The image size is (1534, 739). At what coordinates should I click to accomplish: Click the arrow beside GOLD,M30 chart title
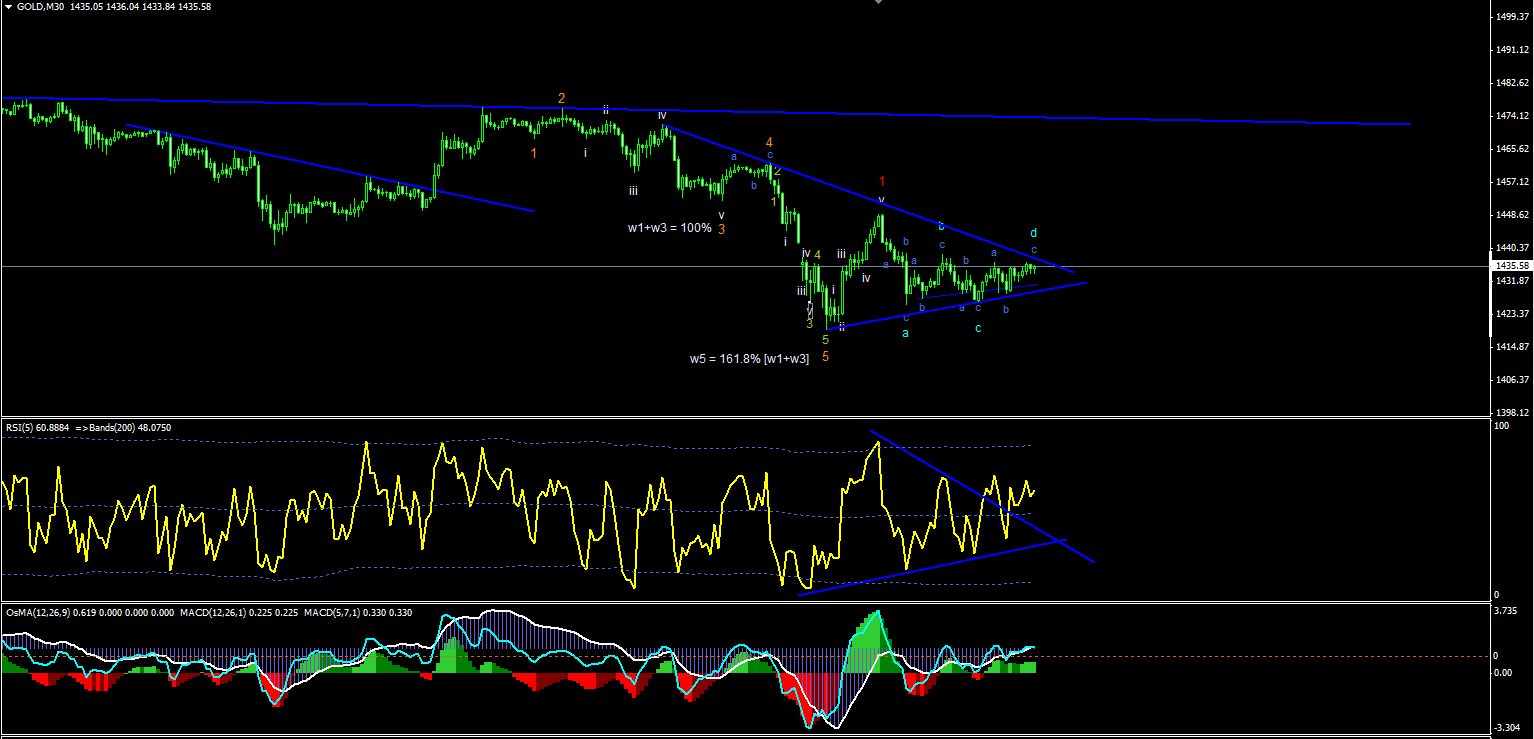pos(8,6)
